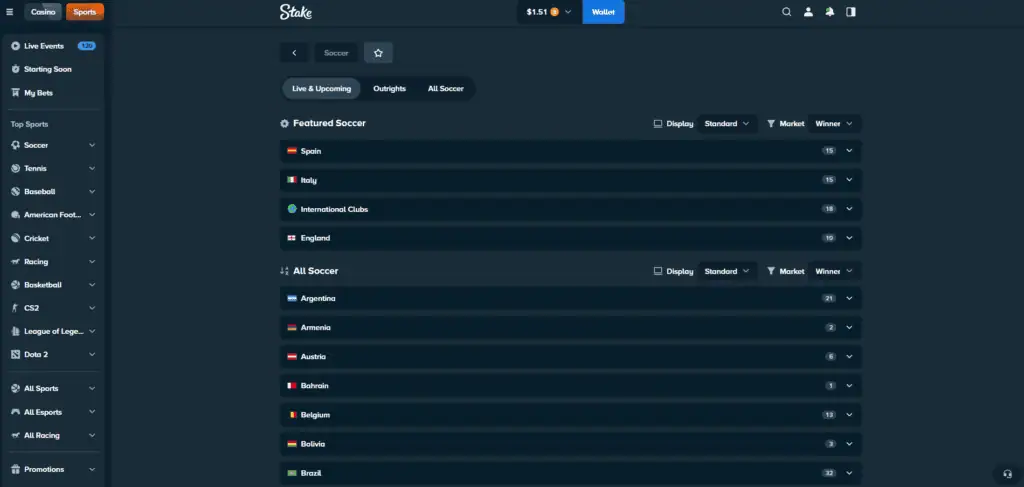Switch to Sports mode
The height and width of the screenshot is (487, 1024).
[84, 12]
